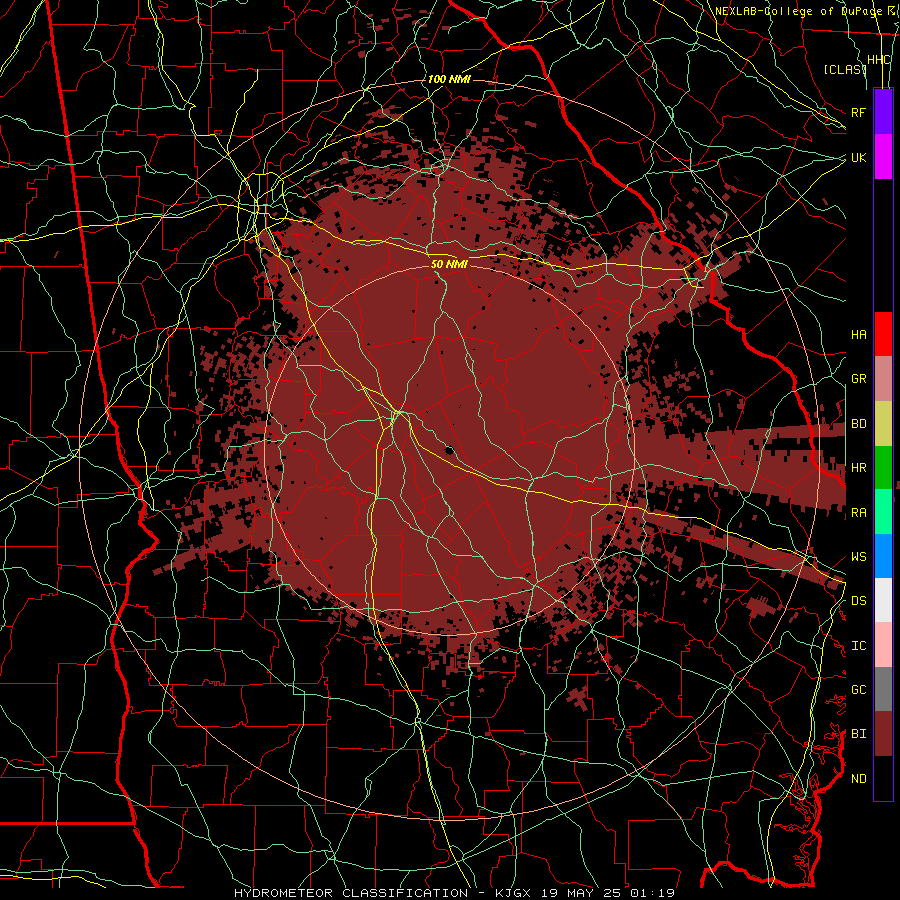Image resolution: width=900 pixels, height=900 pixels.
Task: Click the BI dark red color swatch
Action: click(x=883, y=734)
